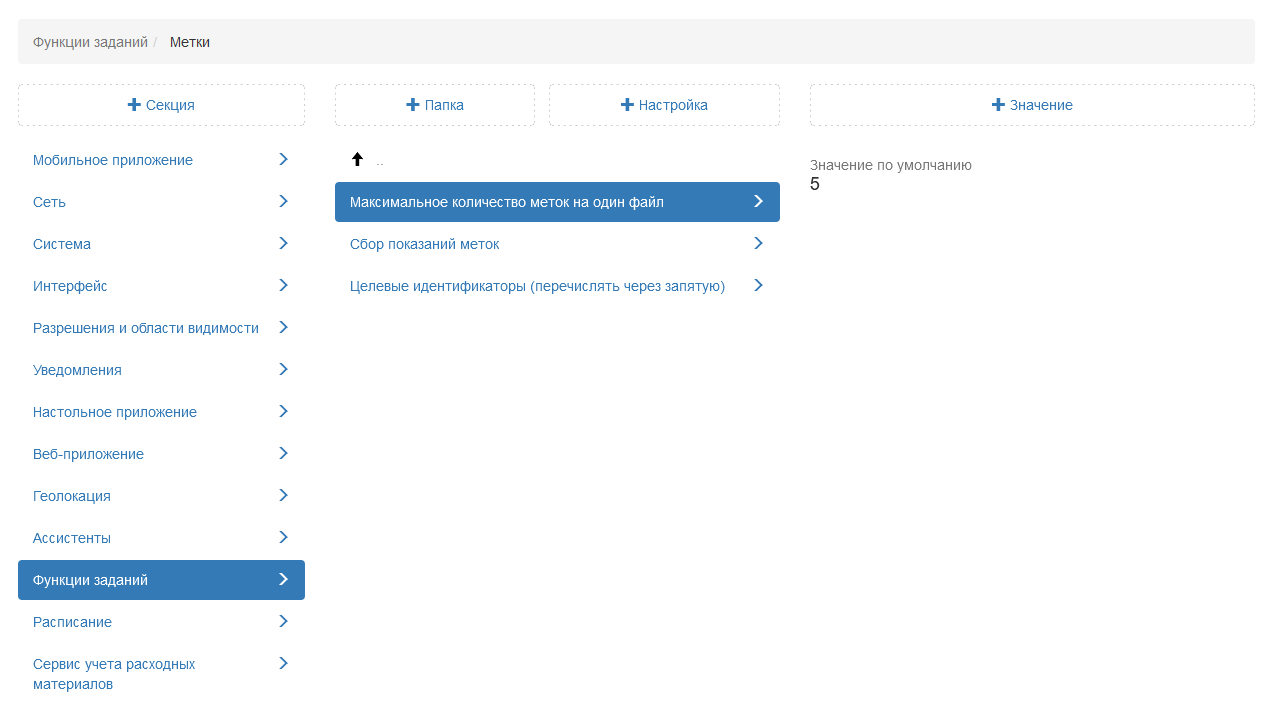Go up one level with the arrow icon
The width and height of the screenshot is (1273, 721).
(x=357, y=160)
